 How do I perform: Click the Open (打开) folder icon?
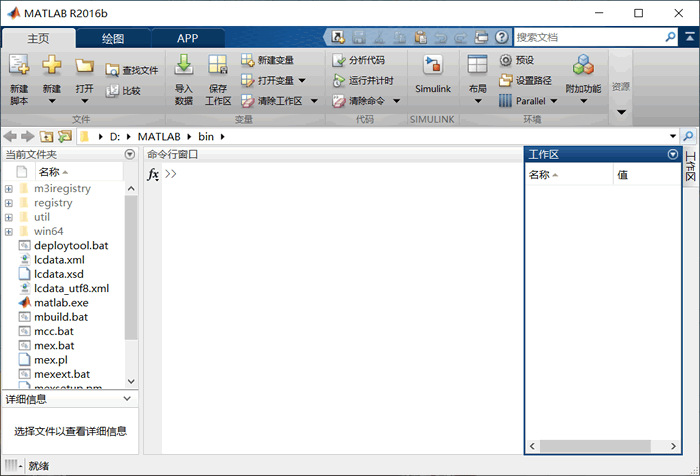[x=84, y=66]
